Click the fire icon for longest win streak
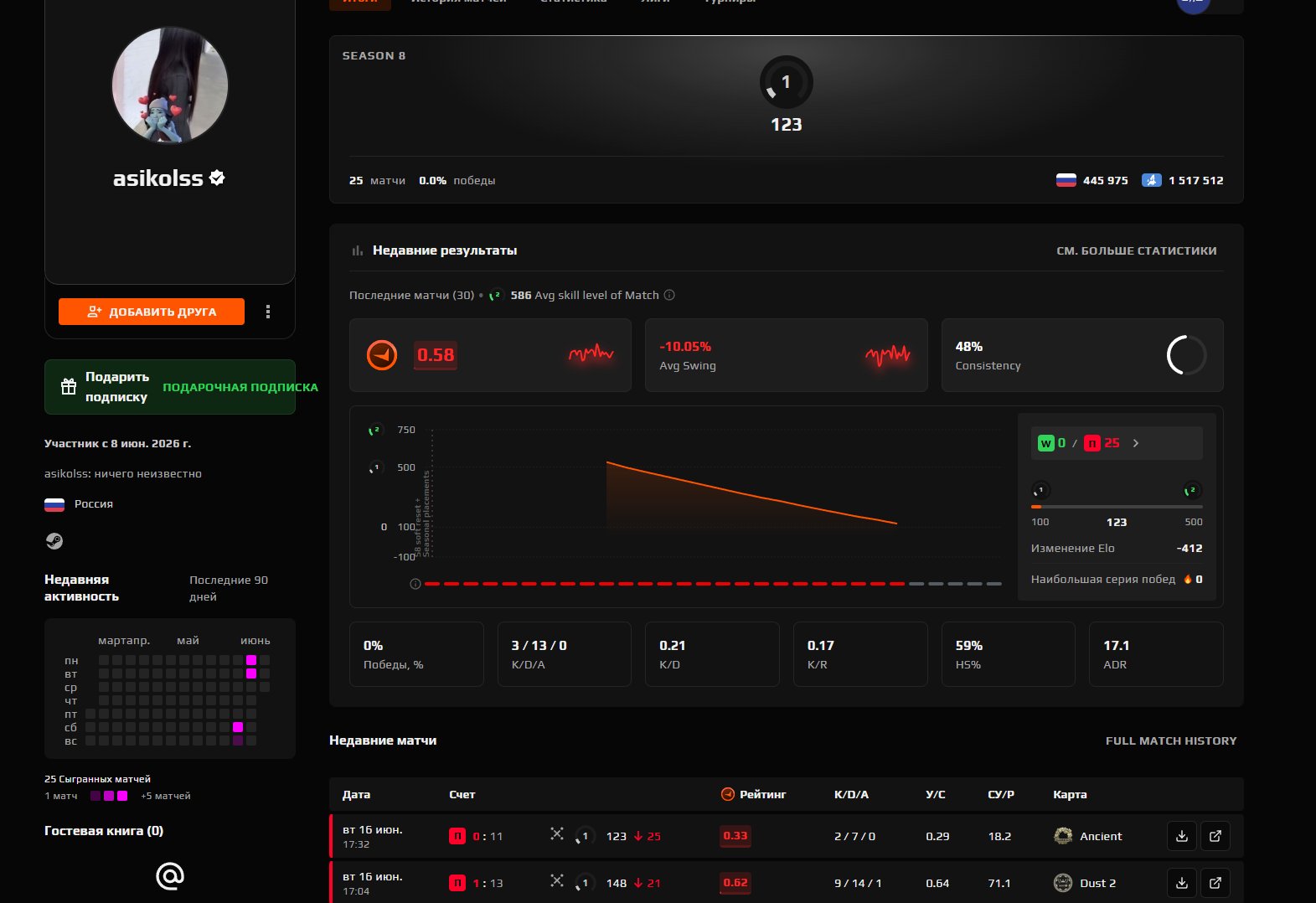This screenshot has height=903, width=1316. coord(1187,579)
